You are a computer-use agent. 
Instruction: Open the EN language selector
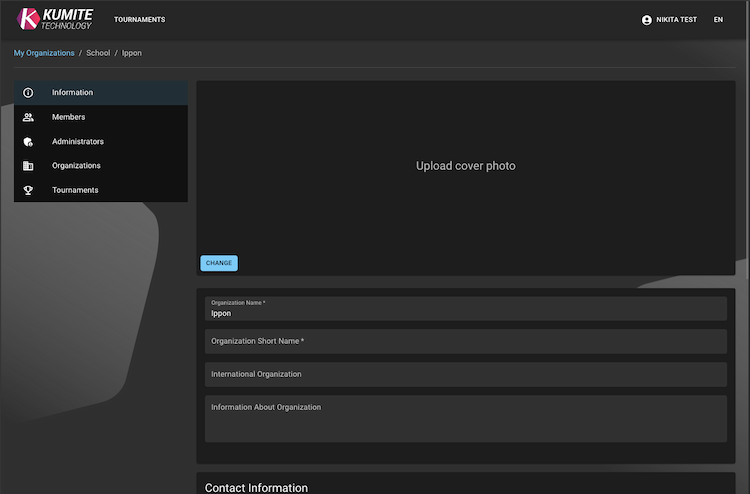pyautogui.click(x=718, y=20)
